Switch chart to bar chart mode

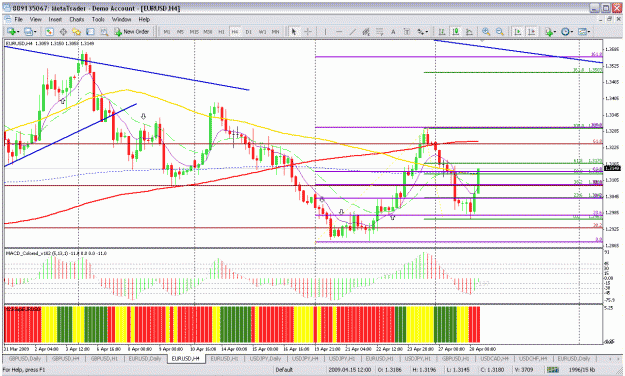442,31
